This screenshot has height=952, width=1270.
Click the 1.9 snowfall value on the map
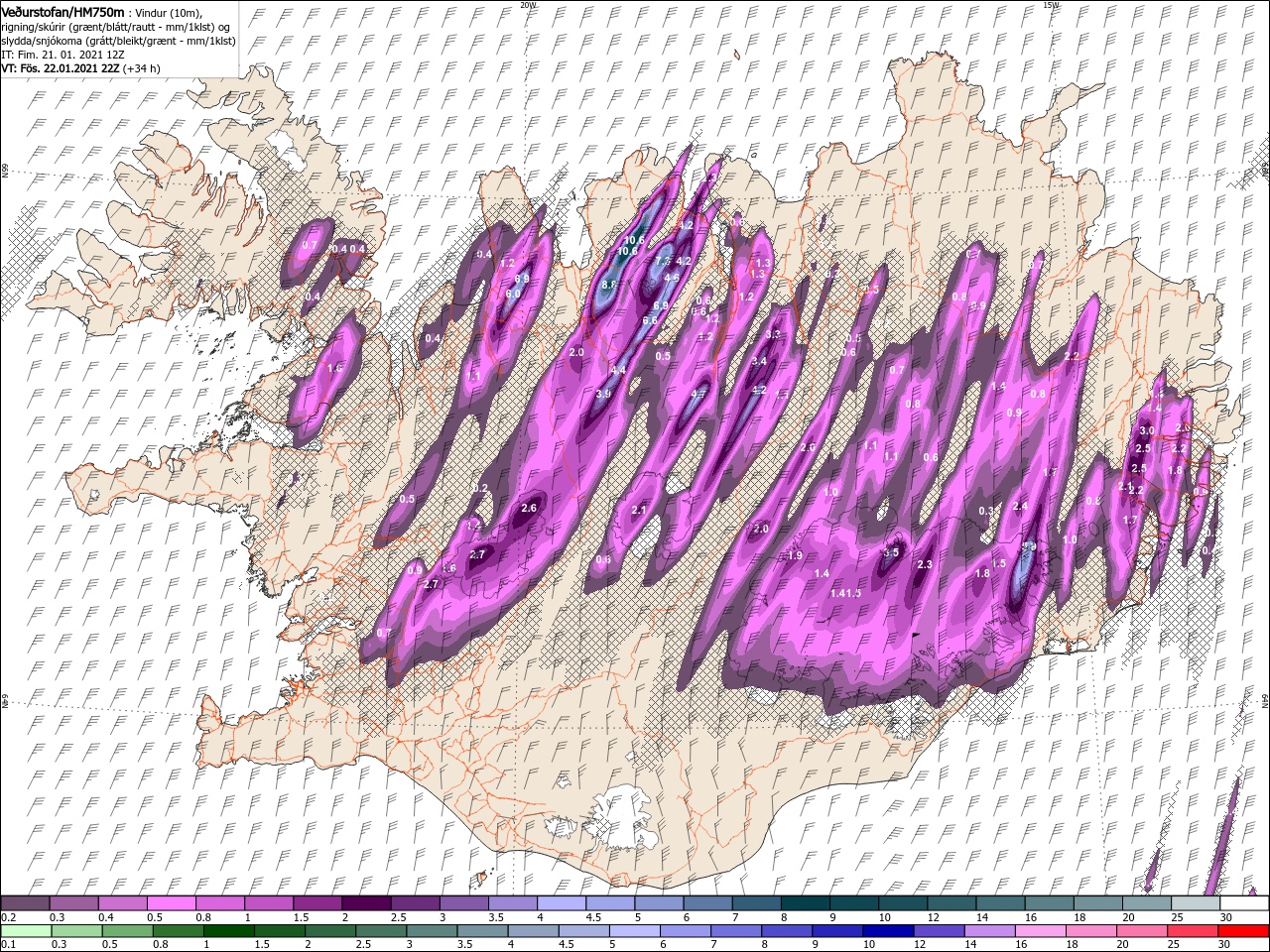point(795,555)
